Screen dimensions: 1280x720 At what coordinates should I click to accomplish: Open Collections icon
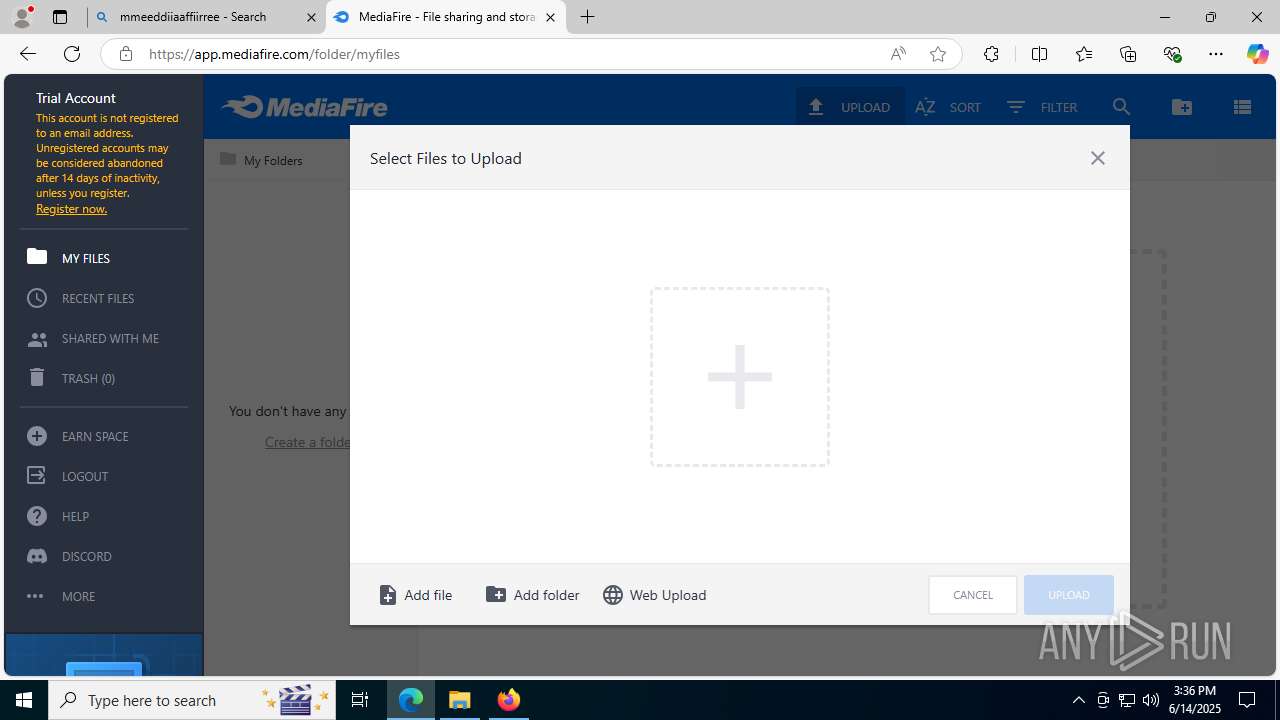[1128, 54]
